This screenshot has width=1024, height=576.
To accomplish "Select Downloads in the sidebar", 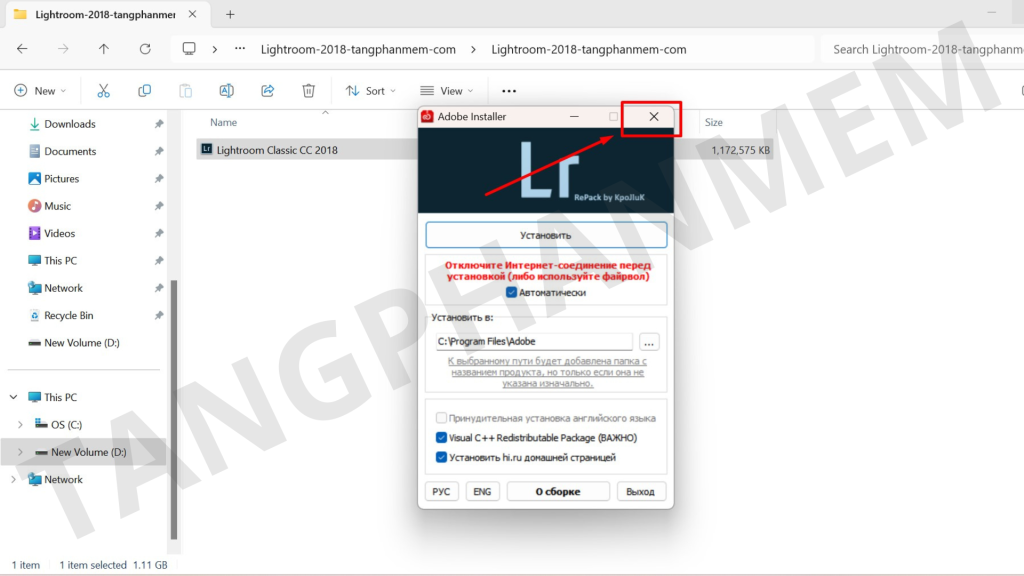I will 69,124.
